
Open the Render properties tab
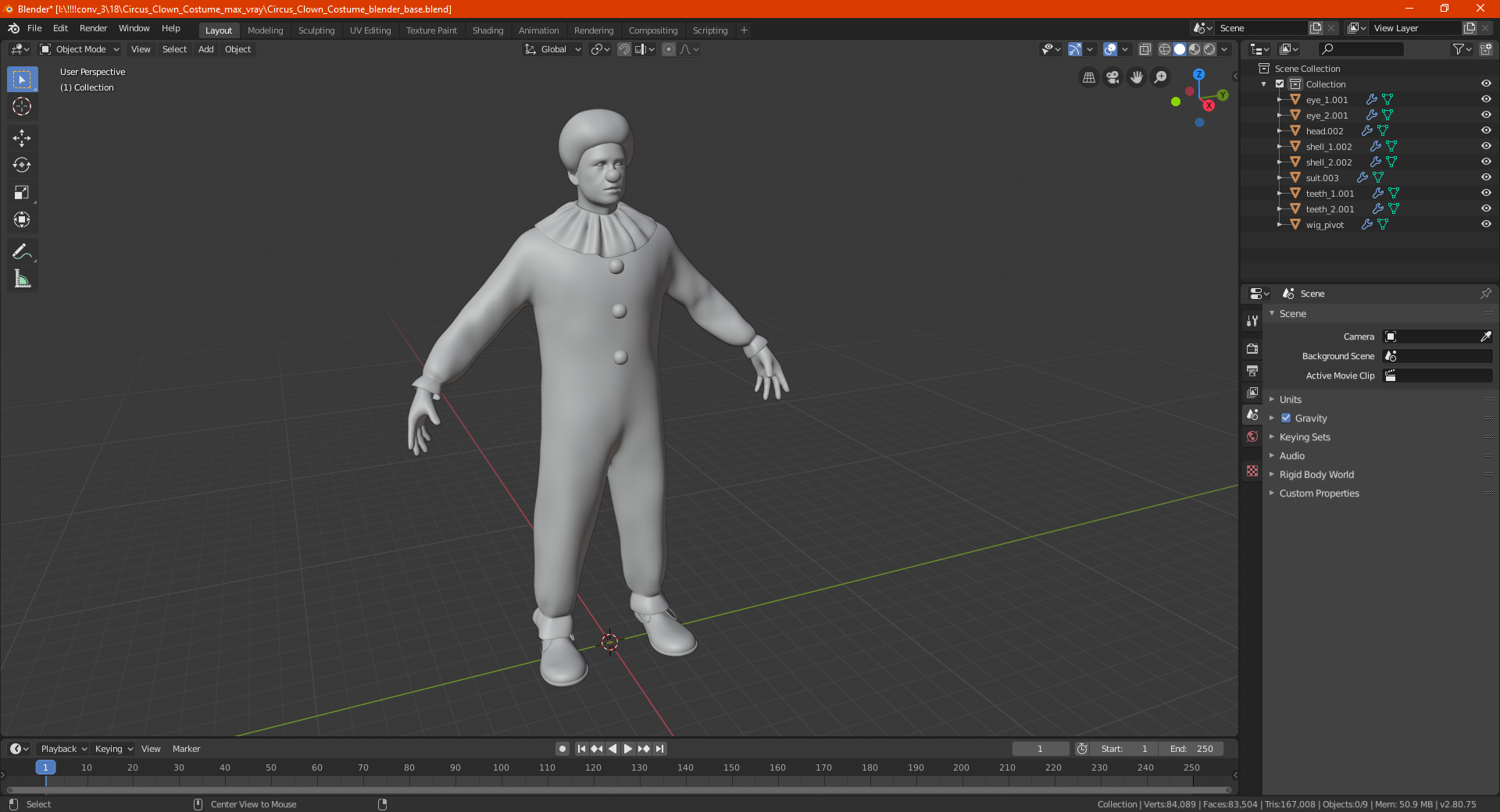click(1252, 348)
